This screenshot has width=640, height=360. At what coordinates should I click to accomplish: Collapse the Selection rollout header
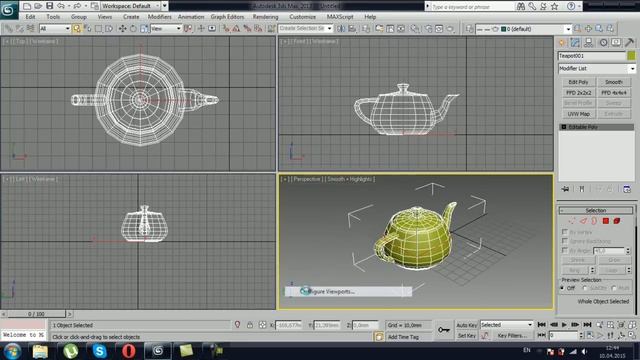pos(596,211)
